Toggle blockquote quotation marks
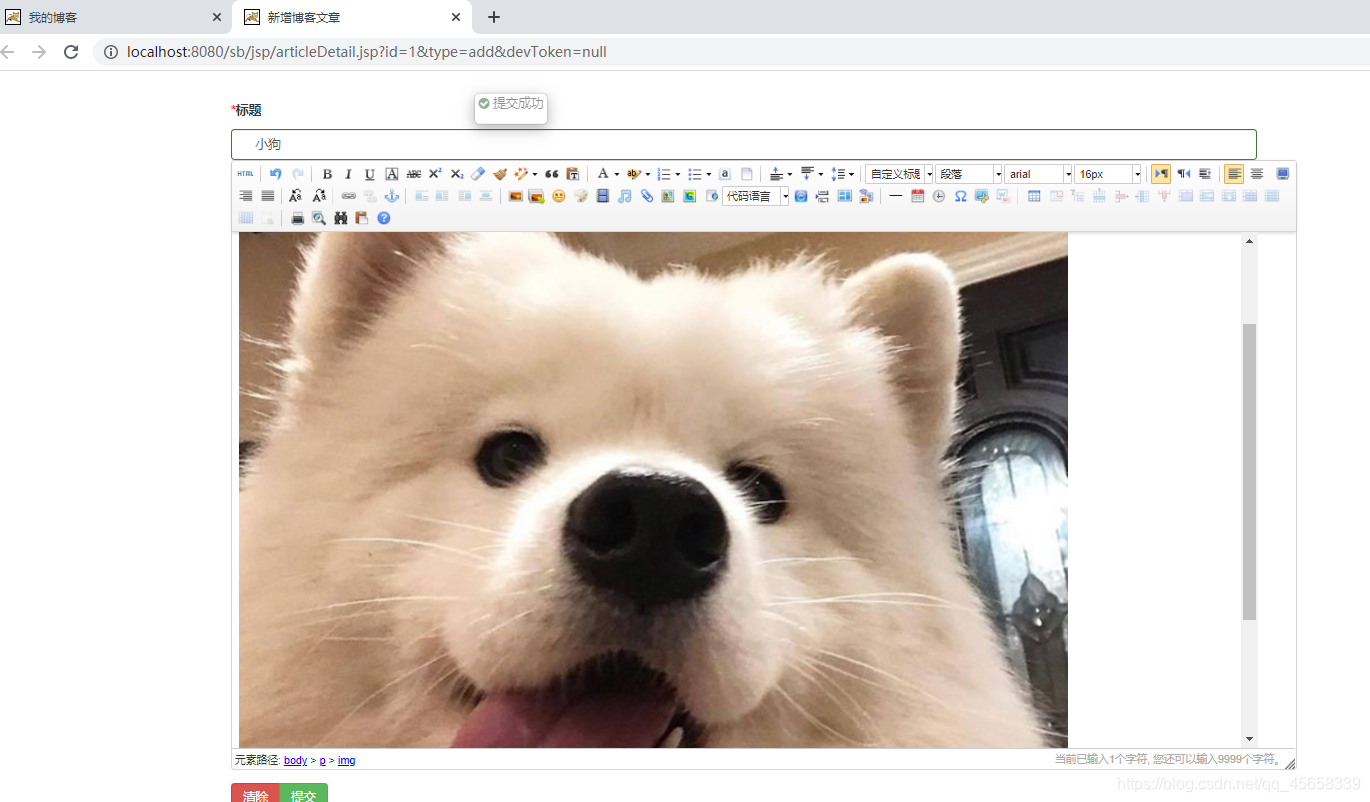The width and height of the screenshot is (1370, 802). [551, 174]
